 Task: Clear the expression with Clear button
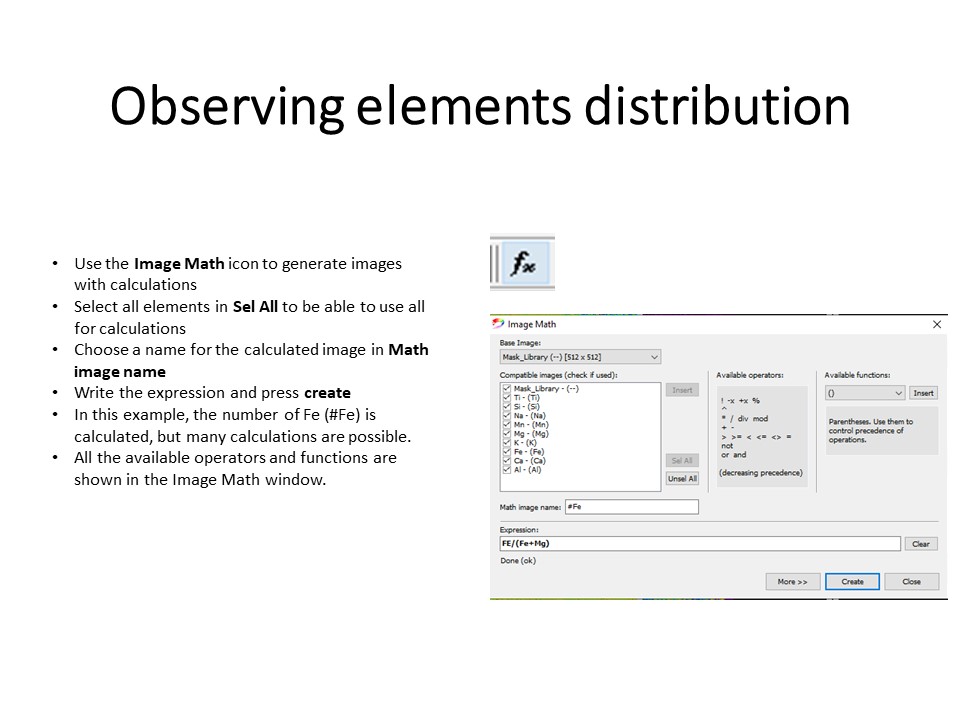click(x=921, y=544)
